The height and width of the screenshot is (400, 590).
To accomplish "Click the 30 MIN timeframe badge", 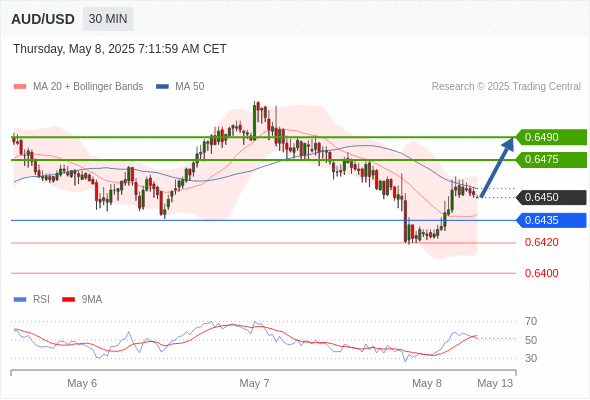I will click(108, 19).
